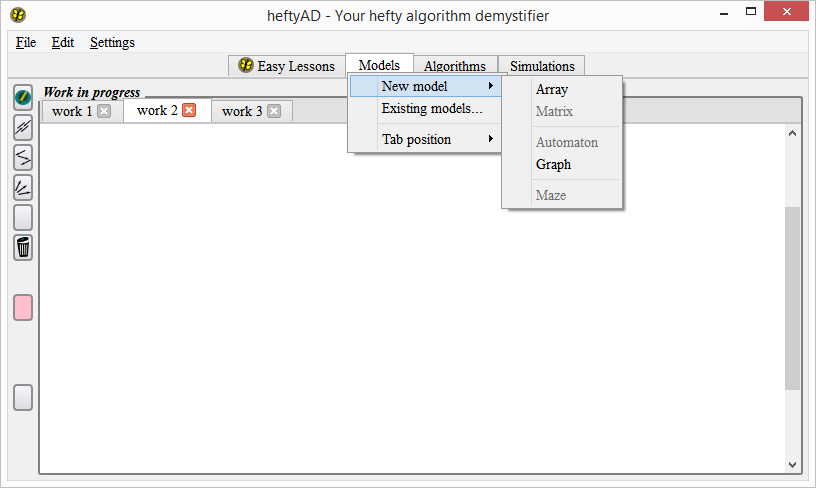Close the work 3 tab
The image size is (816, 488).
tap(274, 111)
